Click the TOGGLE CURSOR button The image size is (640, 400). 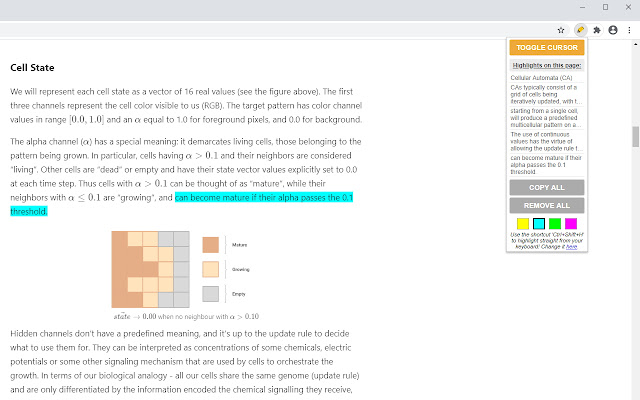click(x=547, y=47)
